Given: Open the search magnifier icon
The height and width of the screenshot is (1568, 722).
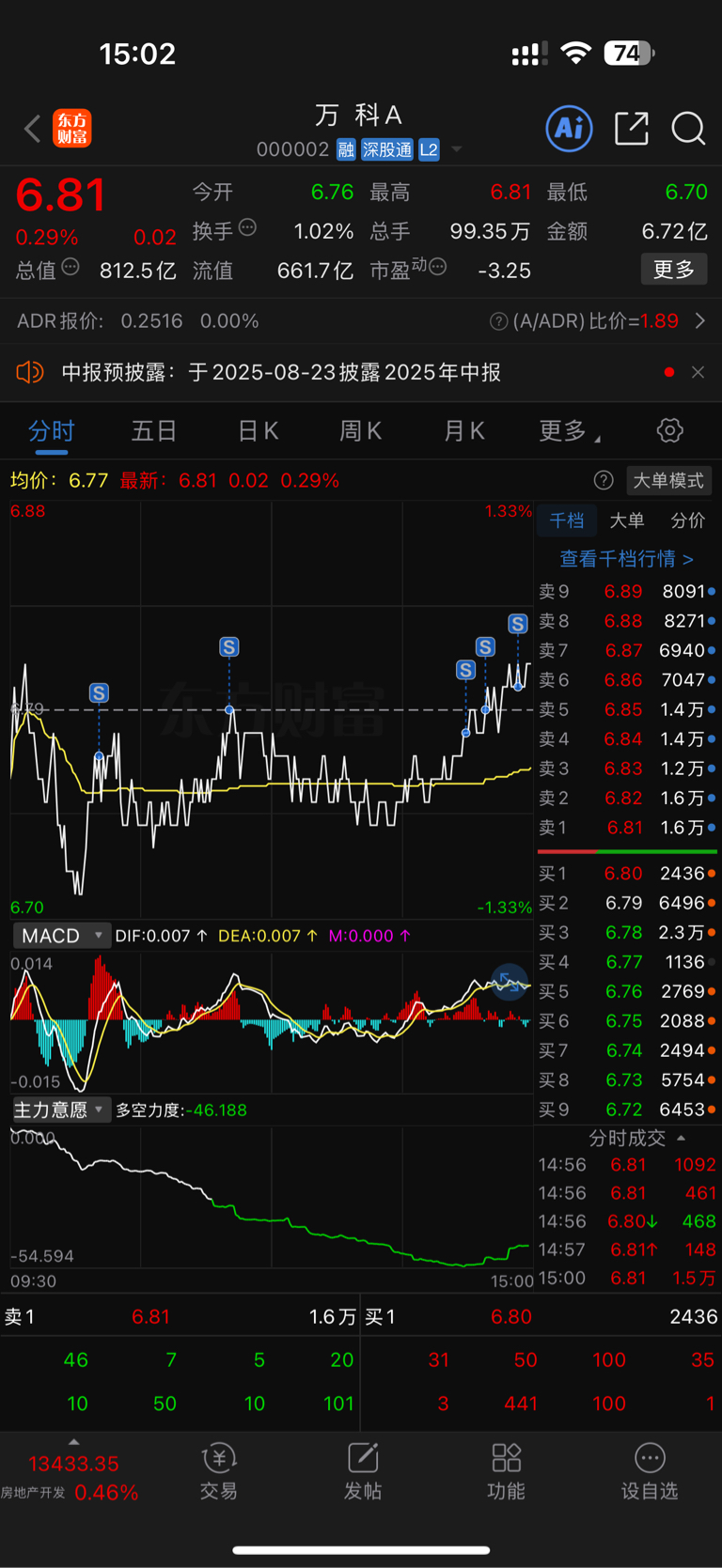Looking at the screenshot, I should point(688,128).
